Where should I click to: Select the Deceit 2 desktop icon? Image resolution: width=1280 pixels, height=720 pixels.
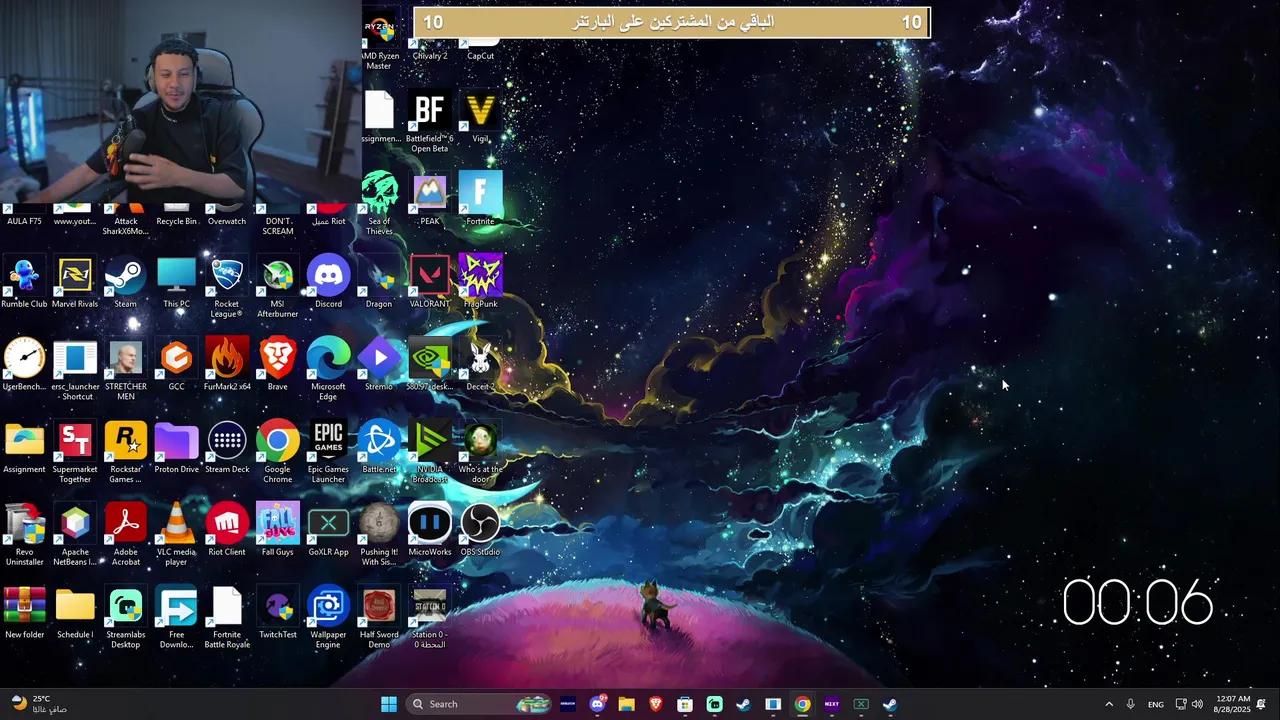tap(480, 365)
